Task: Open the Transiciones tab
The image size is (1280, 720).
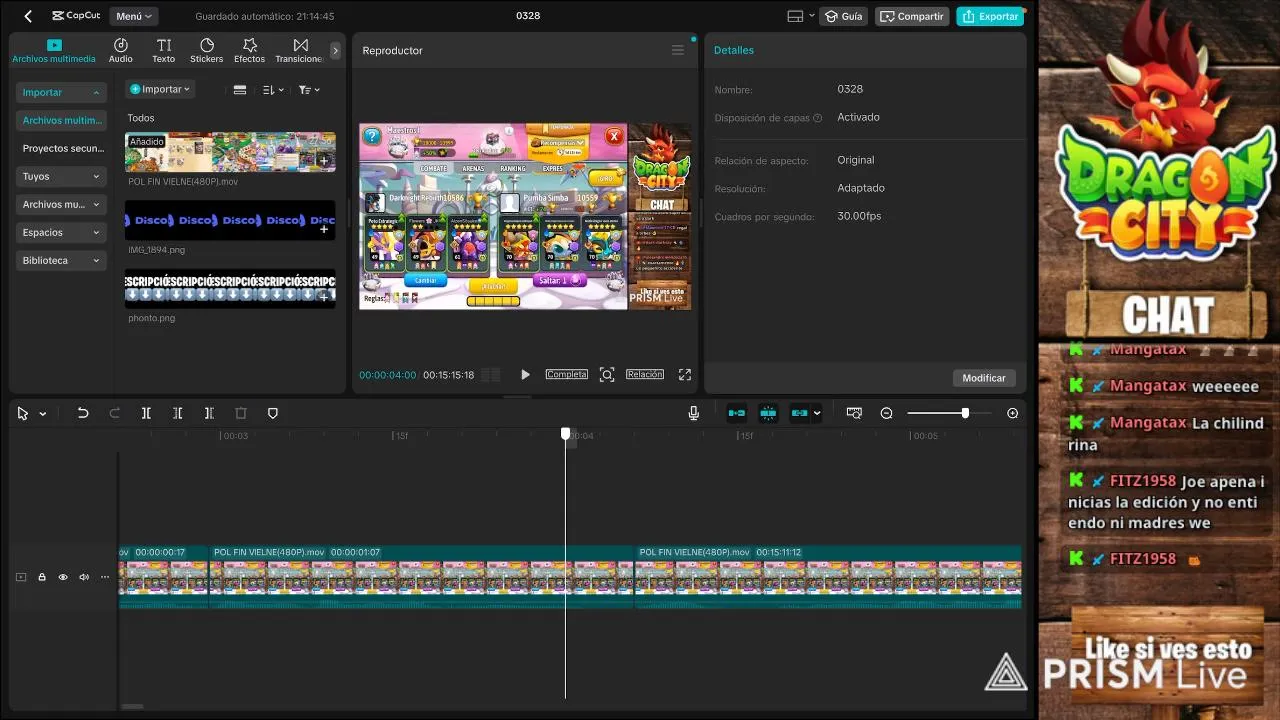Action: click(x=299, y=51)
